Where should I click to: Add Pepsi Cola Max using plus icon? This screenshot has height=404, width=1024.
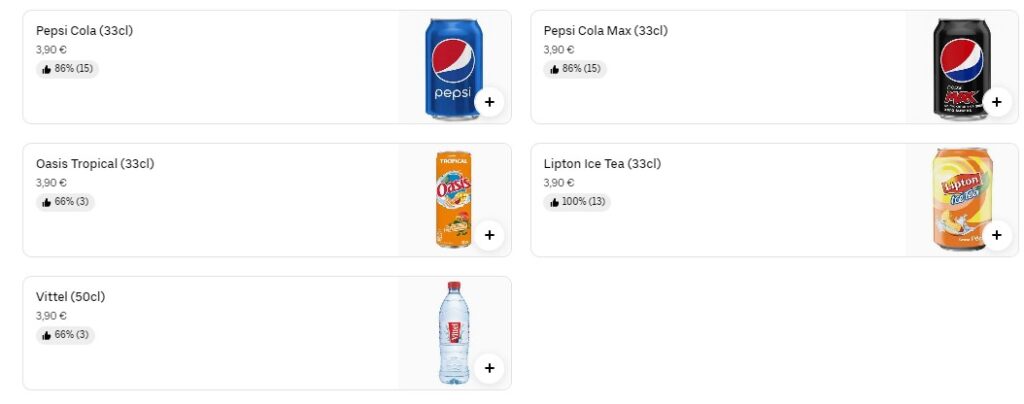tap(996, 102)
